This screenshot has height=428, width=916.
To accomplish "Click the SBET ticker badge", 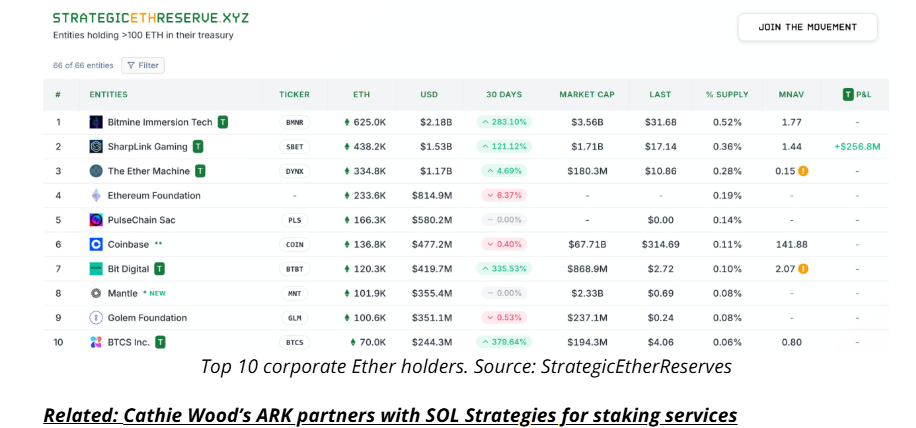I will (294, 147).
